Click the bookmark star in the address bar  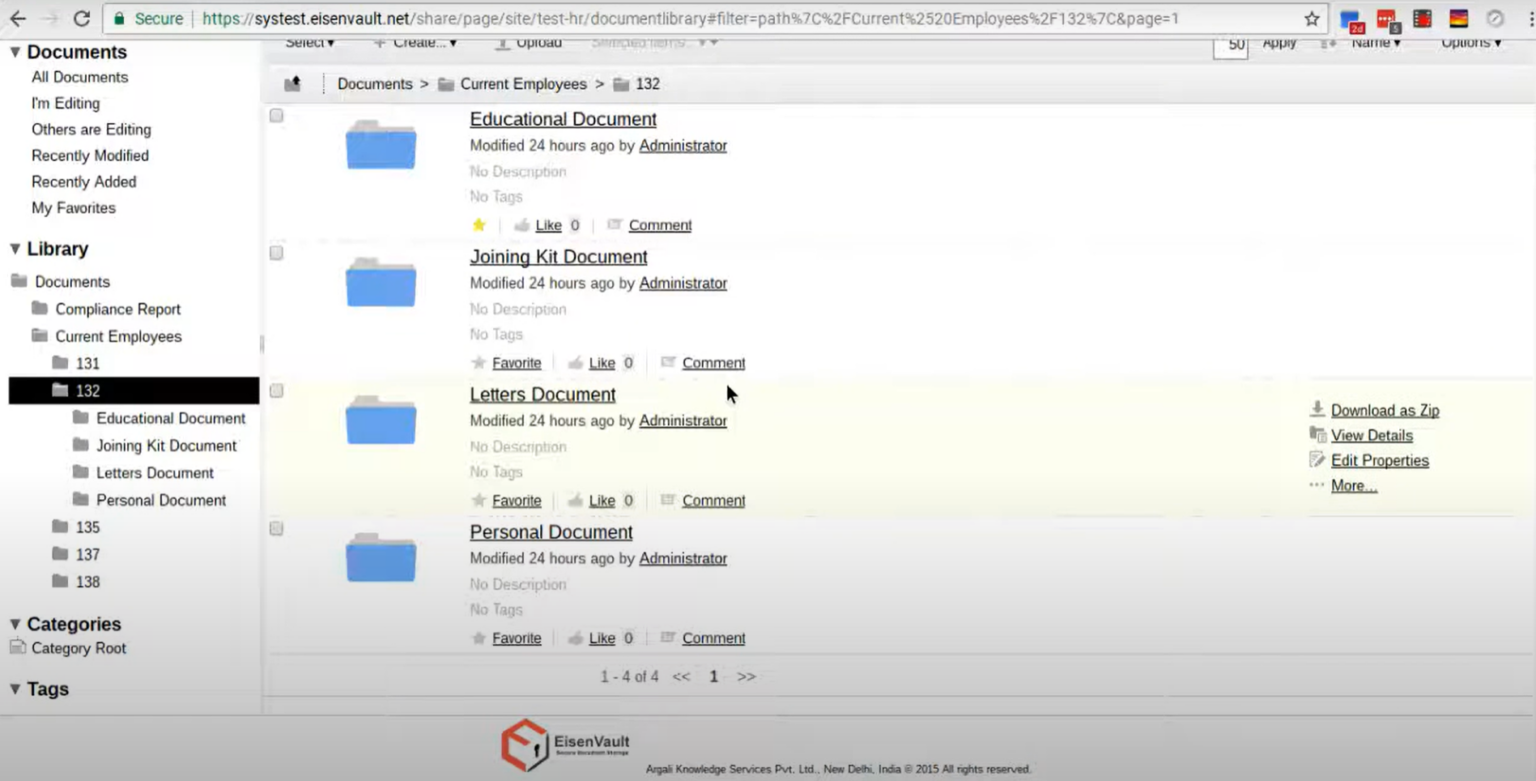pos(1310,18)
